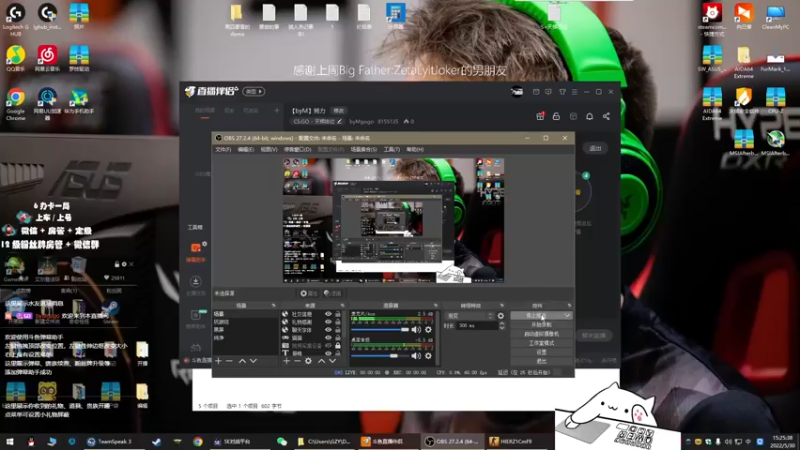Screen dimensions: 800x450
Task: Add a new source with the plus icon
Action: coord(286,361)
